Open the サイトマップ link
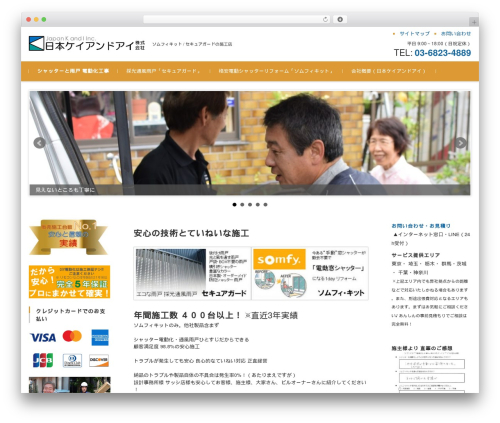This screenshot has height=423, width=500. [414, 34]
